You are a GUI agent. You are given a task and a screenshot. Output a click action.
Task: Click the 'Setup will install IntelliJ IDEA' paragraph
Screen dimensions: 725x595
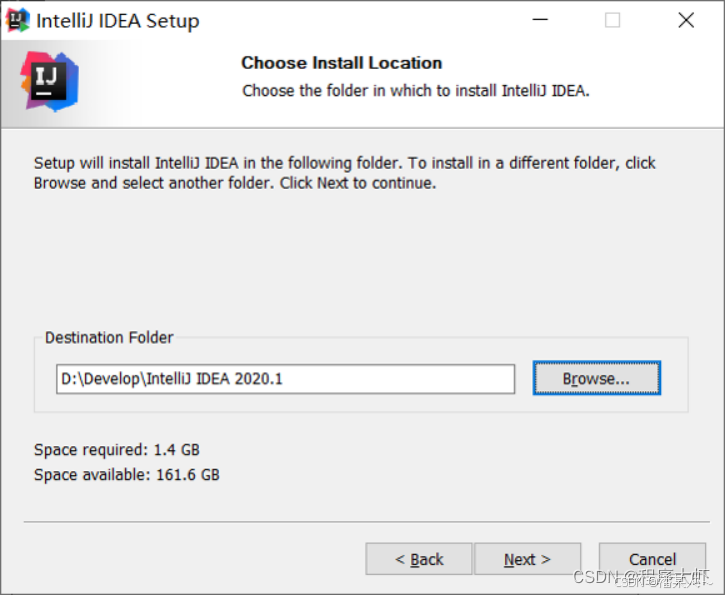click(x=344, y=173)
